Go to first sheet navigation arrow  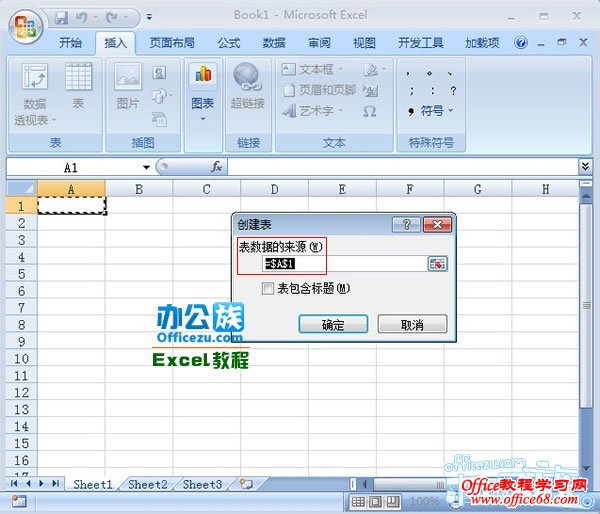(x=14, y=483)
